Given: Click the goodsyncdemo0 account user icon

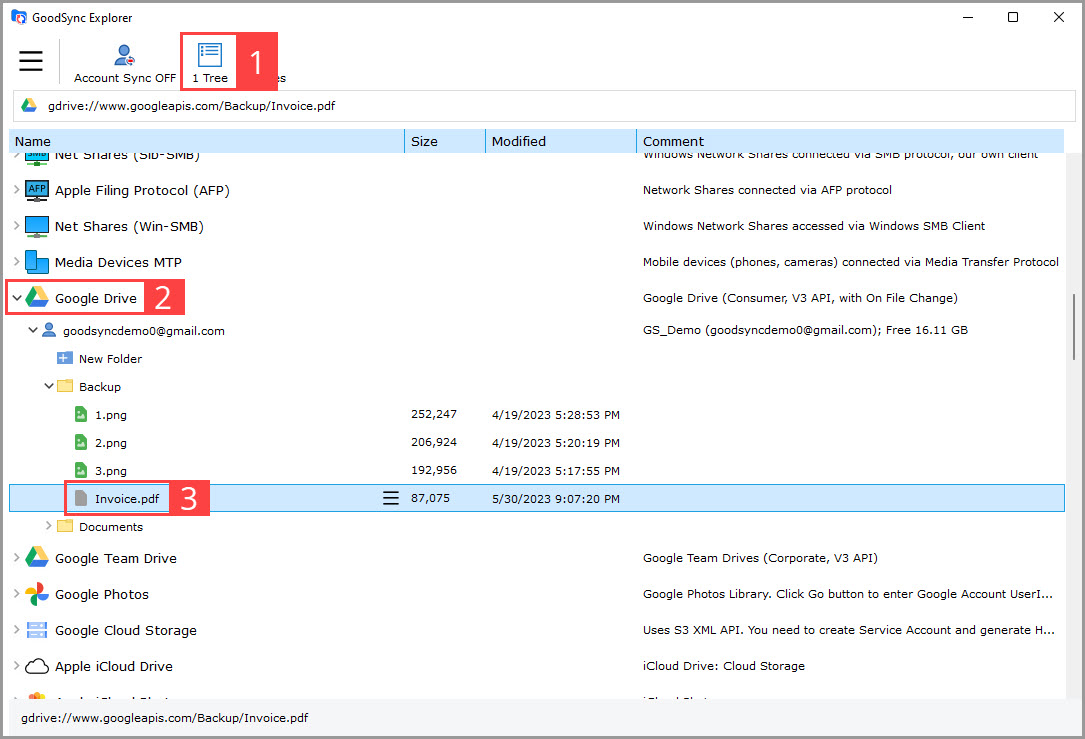Looking at the screenshot, I should pos(49,330).
